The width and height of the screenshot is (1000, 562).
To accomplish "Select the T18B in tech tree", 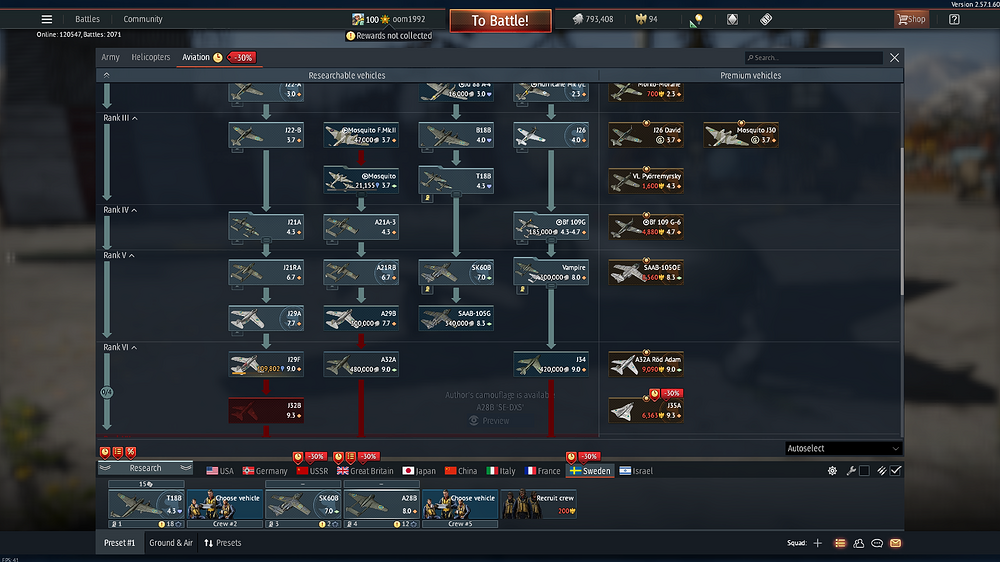I will coord(456,181).
